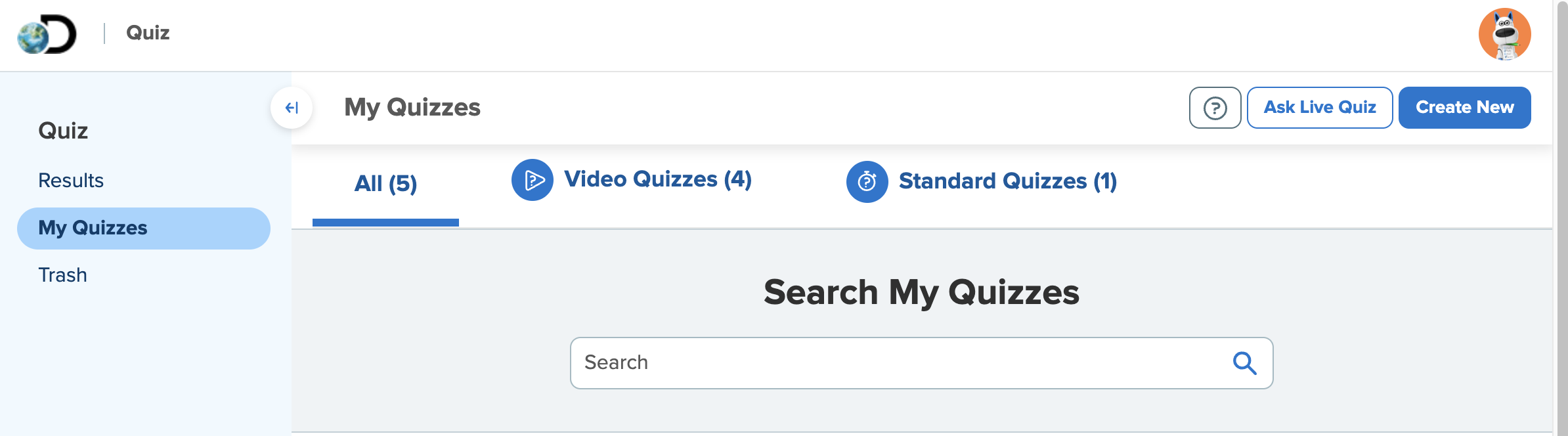Click the Quiz label in the top bar
Image resolution: width=1568 pixels, height=436 pixels.
point(147,32)
